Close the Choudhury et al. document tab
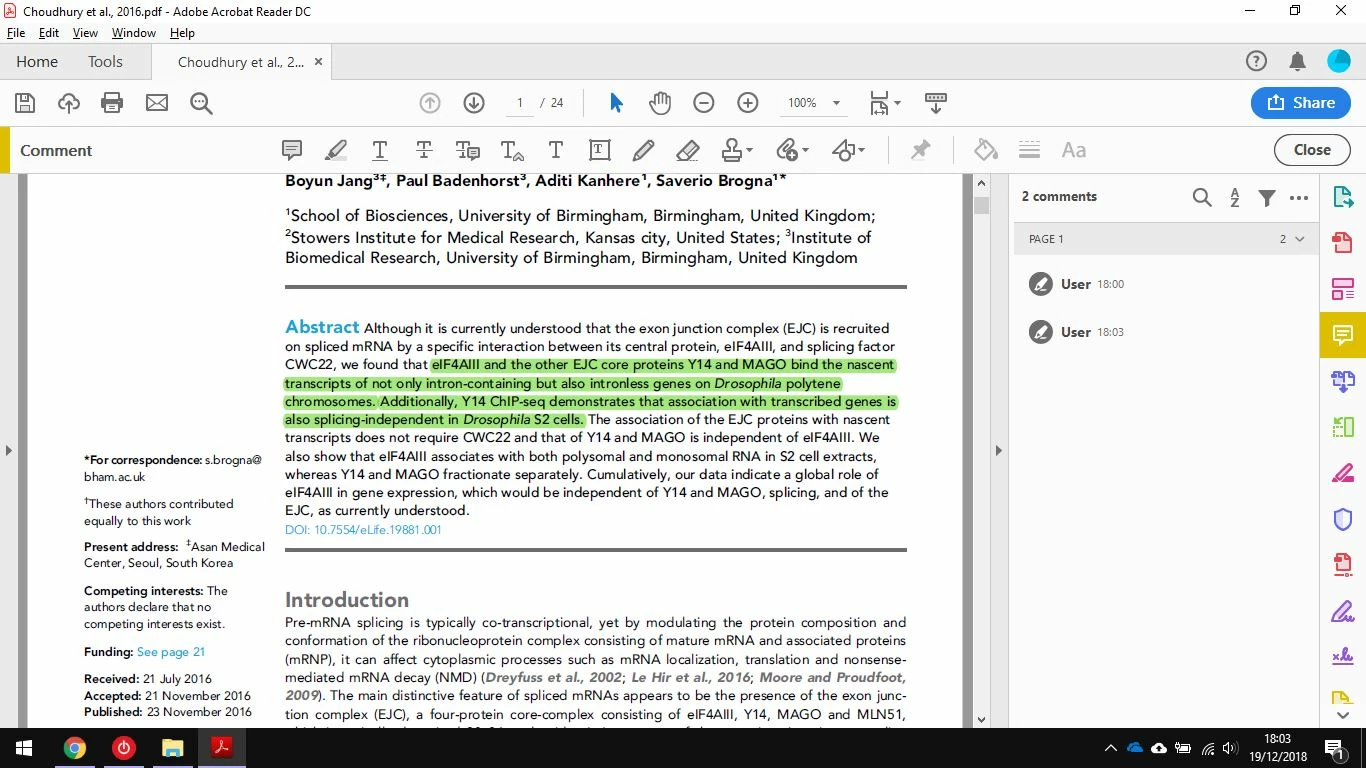Image resolution: width=1366 pixels, height=768 pixels. click(x=318, y=62)
